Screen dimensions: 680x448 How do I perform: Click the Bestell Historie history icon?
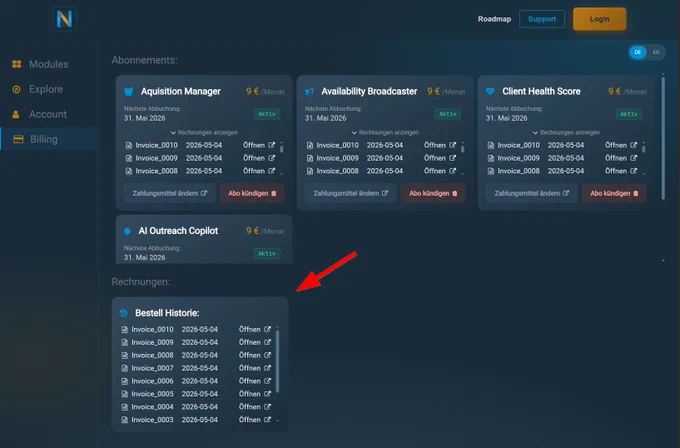(x=124, y=313)
